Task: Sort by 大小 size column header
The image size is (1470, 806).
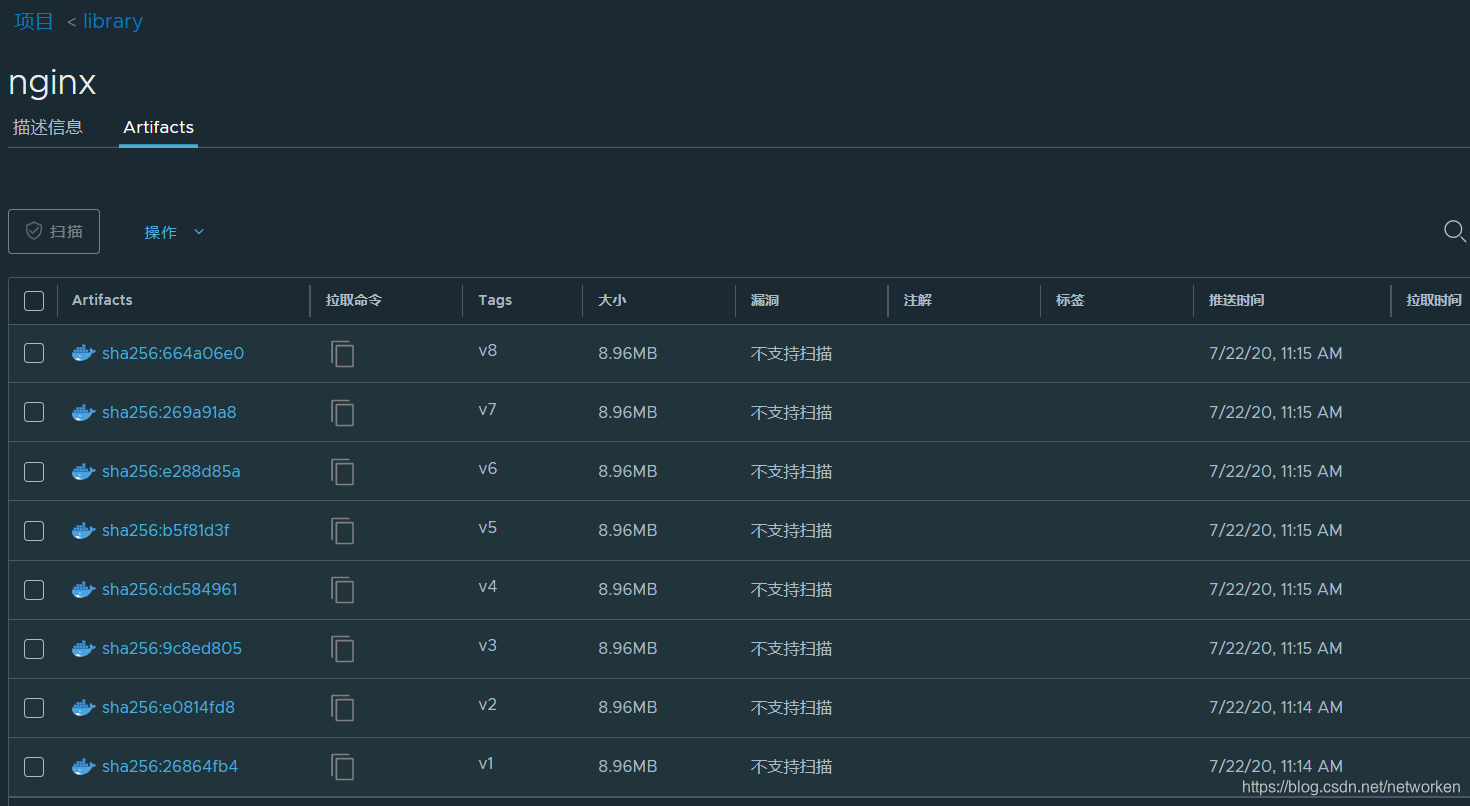Action: [612, 300]
